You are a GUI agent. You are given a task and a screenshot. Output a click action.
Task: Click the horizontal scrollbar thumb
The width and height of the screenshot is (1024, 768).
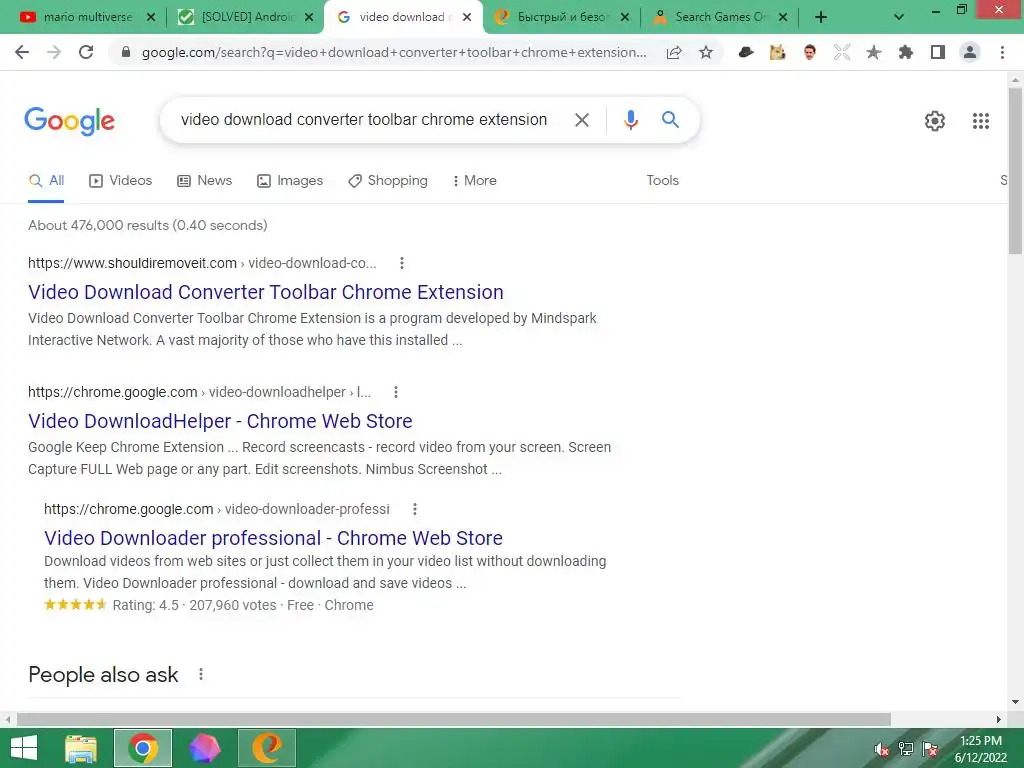tap(454, 719)
